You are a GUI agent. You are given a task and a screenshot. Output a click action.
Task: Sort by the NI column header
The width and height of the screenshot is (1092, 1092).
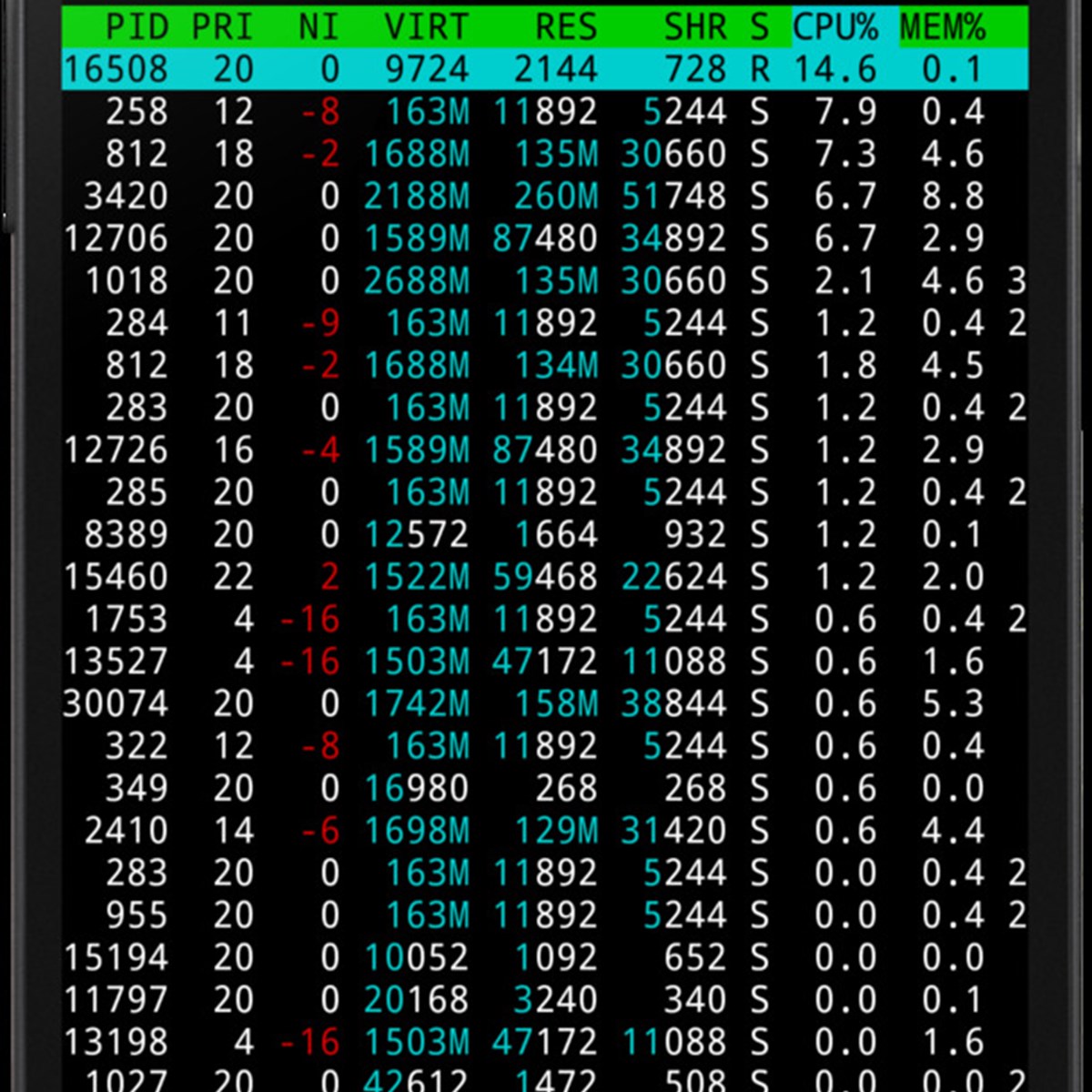[318, 27]
